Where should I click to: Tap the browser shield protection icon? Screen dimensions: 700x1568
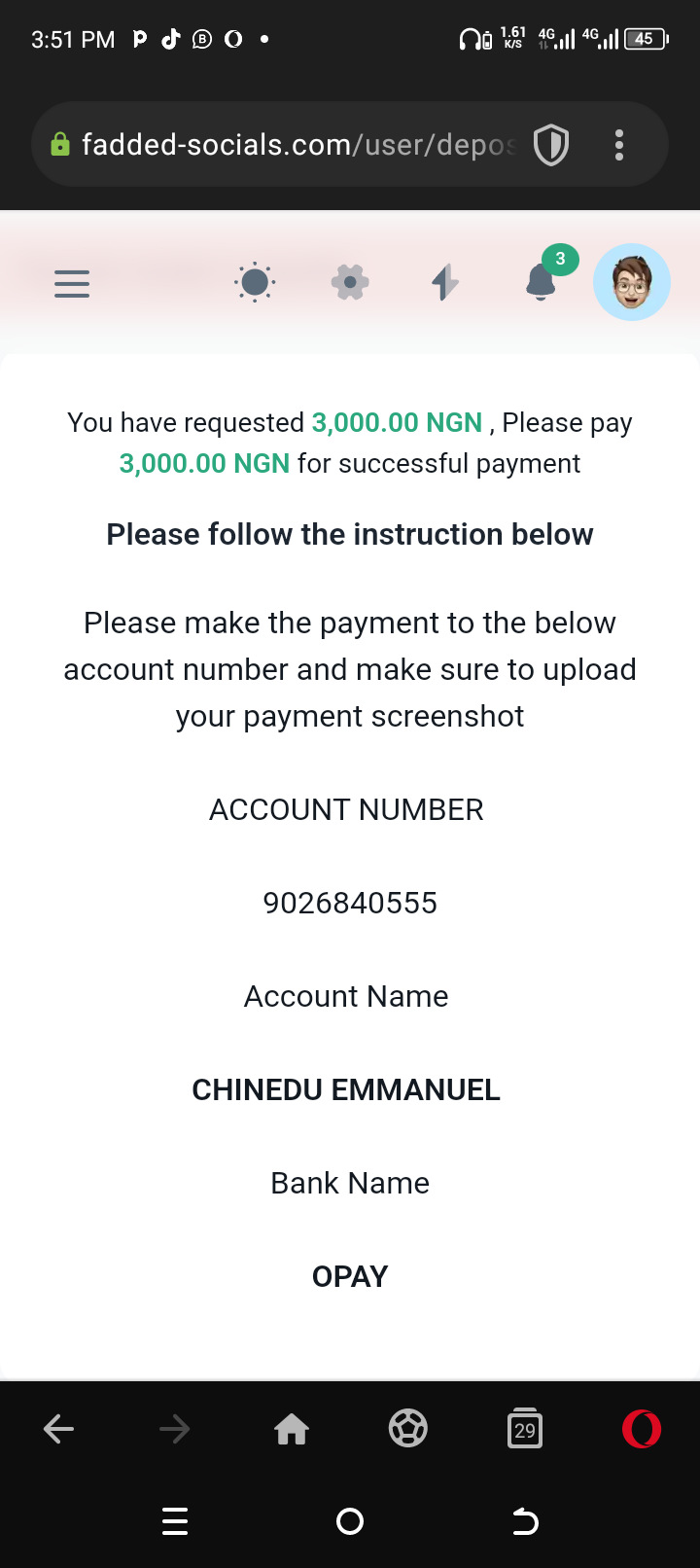coord(551,145)
